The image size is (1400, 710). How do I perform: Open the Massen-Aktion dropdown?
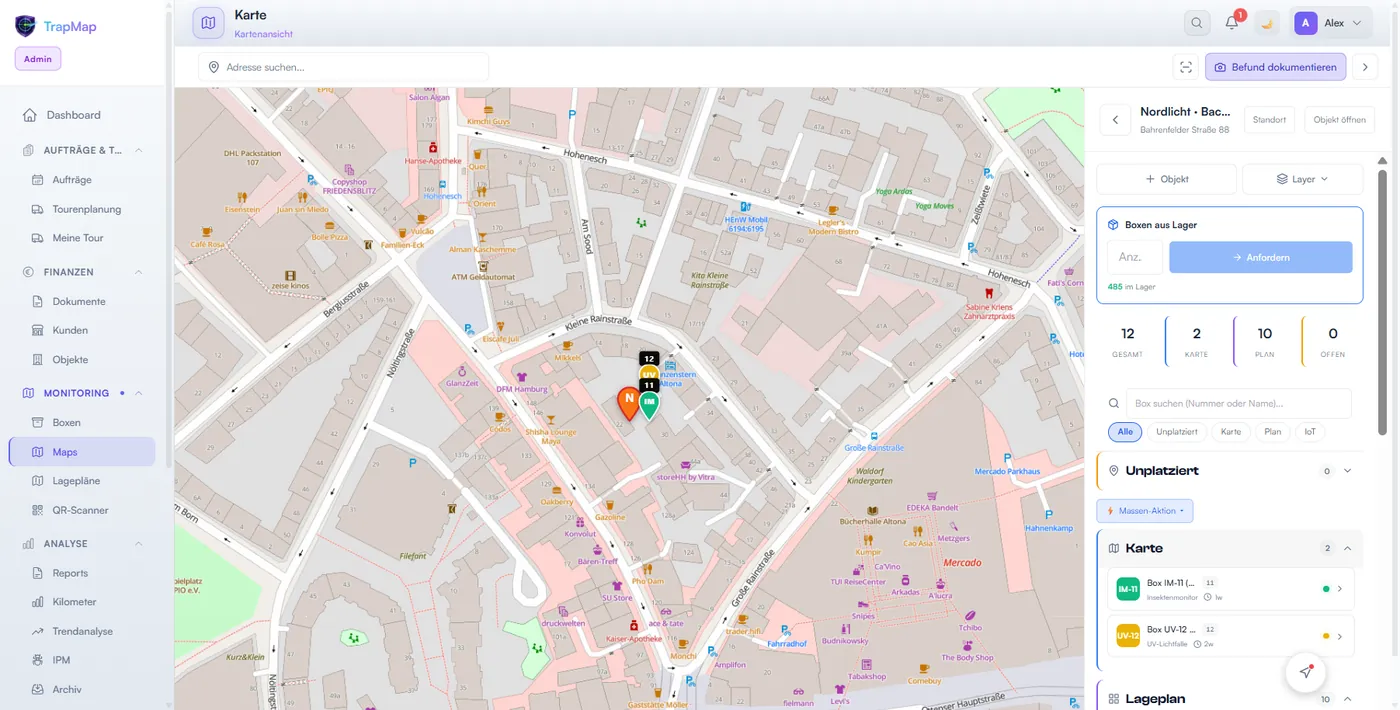[x=1145, y=511]
